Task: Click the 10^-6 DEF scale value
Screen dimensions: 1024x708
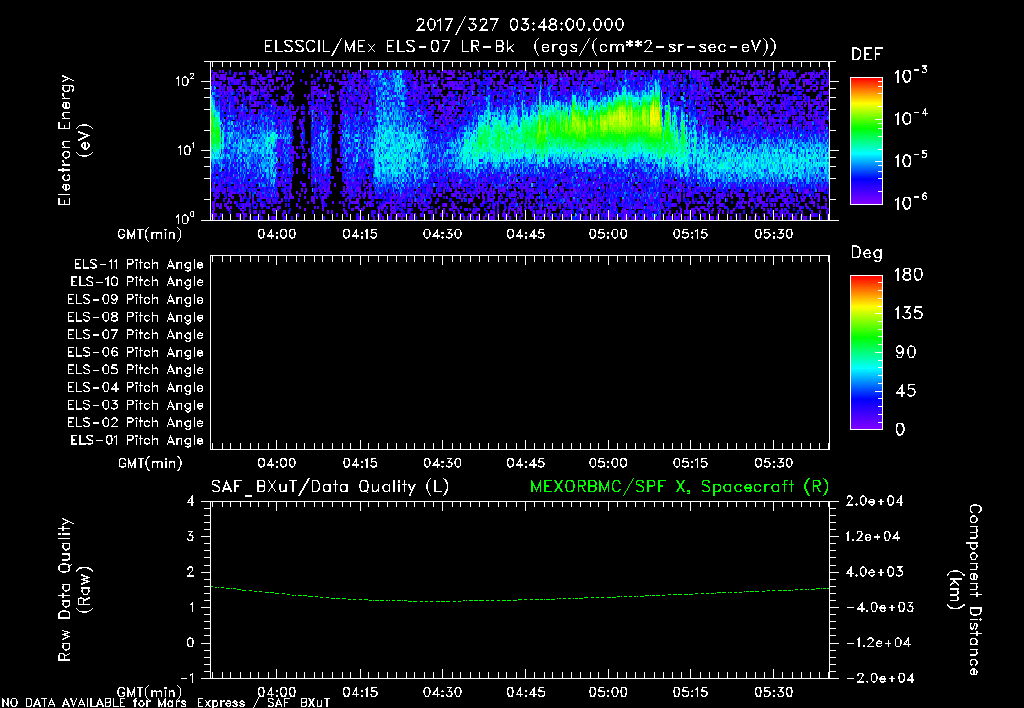Action: point(910,202)
